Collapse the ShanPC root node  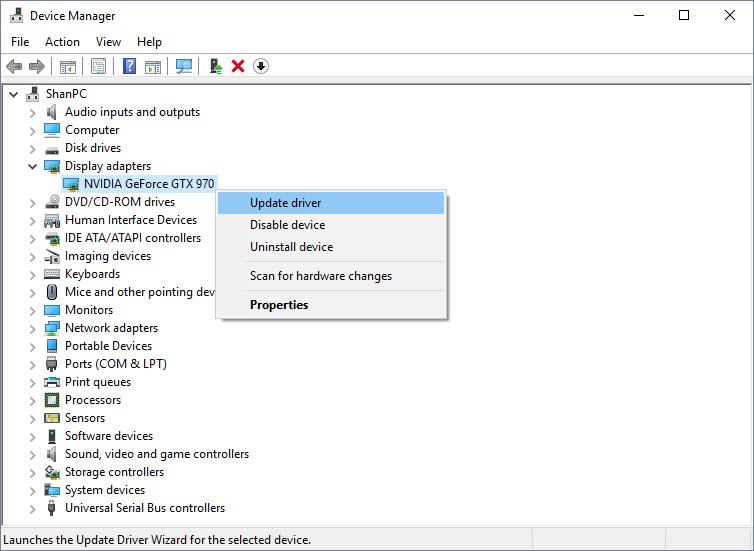[x=14, y=94]
